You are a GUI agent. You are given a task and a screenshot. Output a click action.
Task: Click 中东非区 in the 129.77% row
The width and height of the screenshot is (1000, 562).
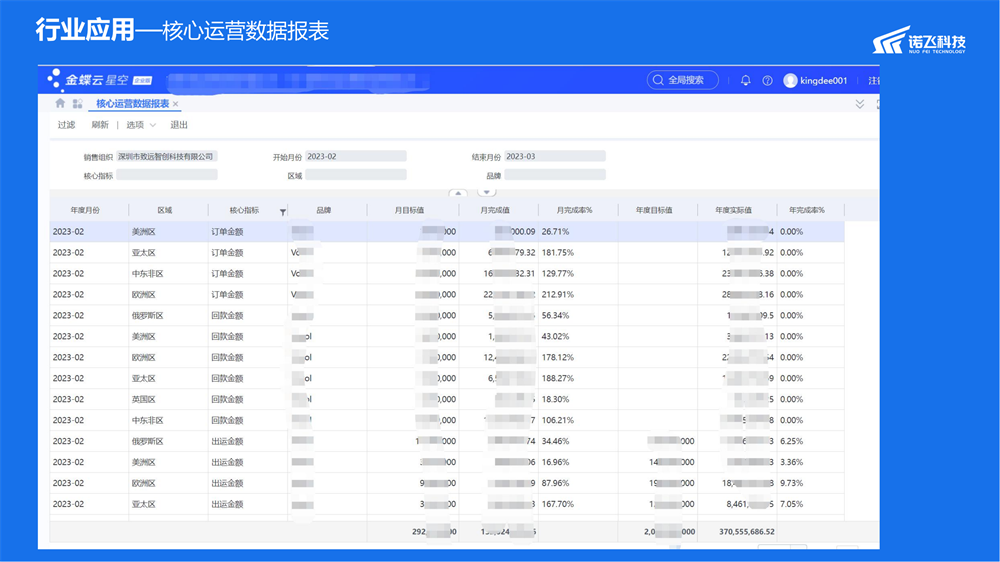(x=147, y=274)
